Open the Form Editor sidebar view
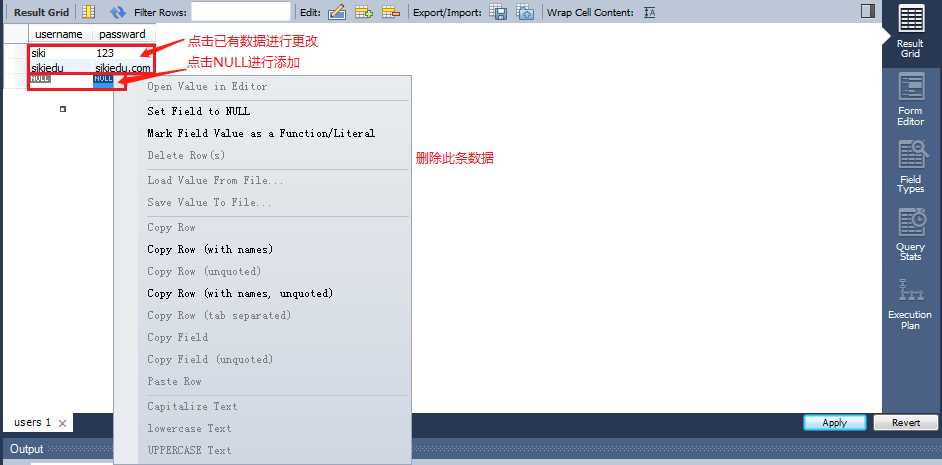This screenshot has width=942, height=465. [x=910, y=99]
